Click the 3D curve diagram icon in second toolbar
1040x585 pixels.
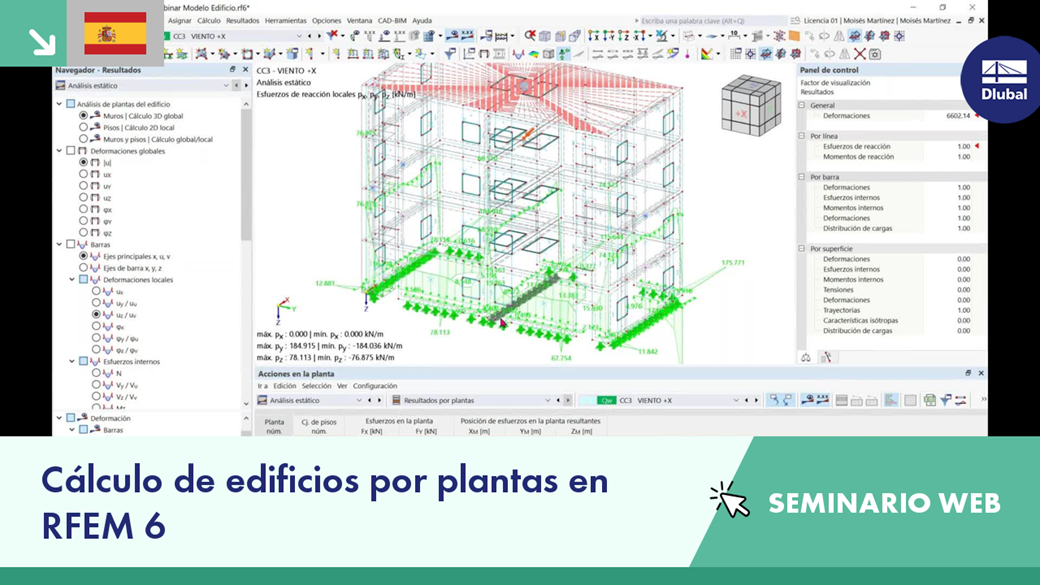click(518, 54)
